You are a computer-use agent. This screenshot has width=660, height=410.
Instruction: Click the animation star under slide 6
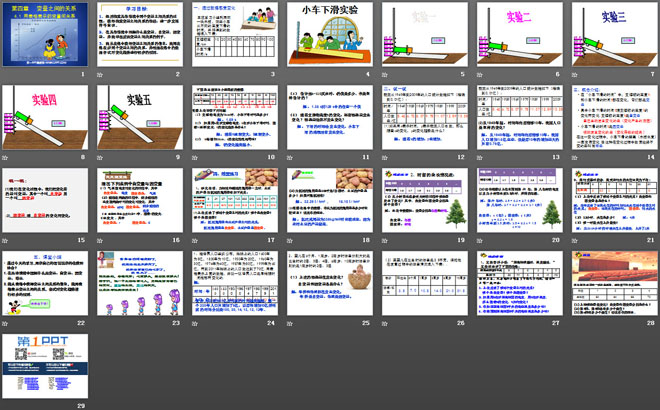click(x=480, y=75)
